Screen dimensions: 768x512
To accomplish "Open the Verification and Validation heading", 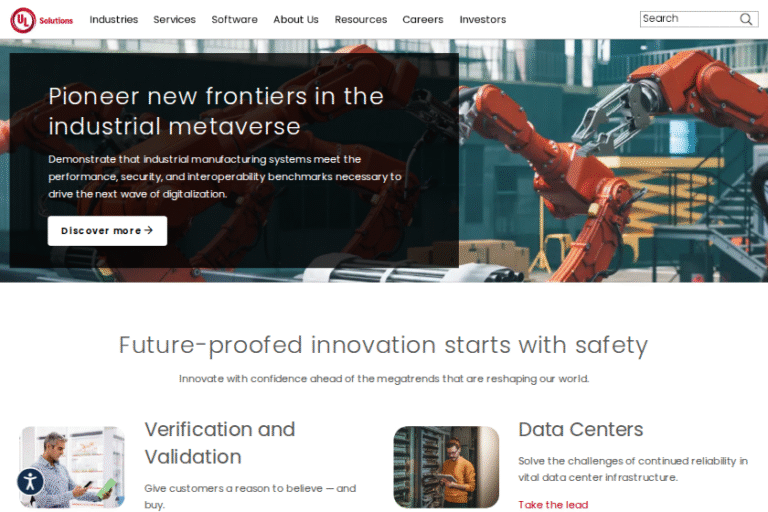I will point(220,443).
